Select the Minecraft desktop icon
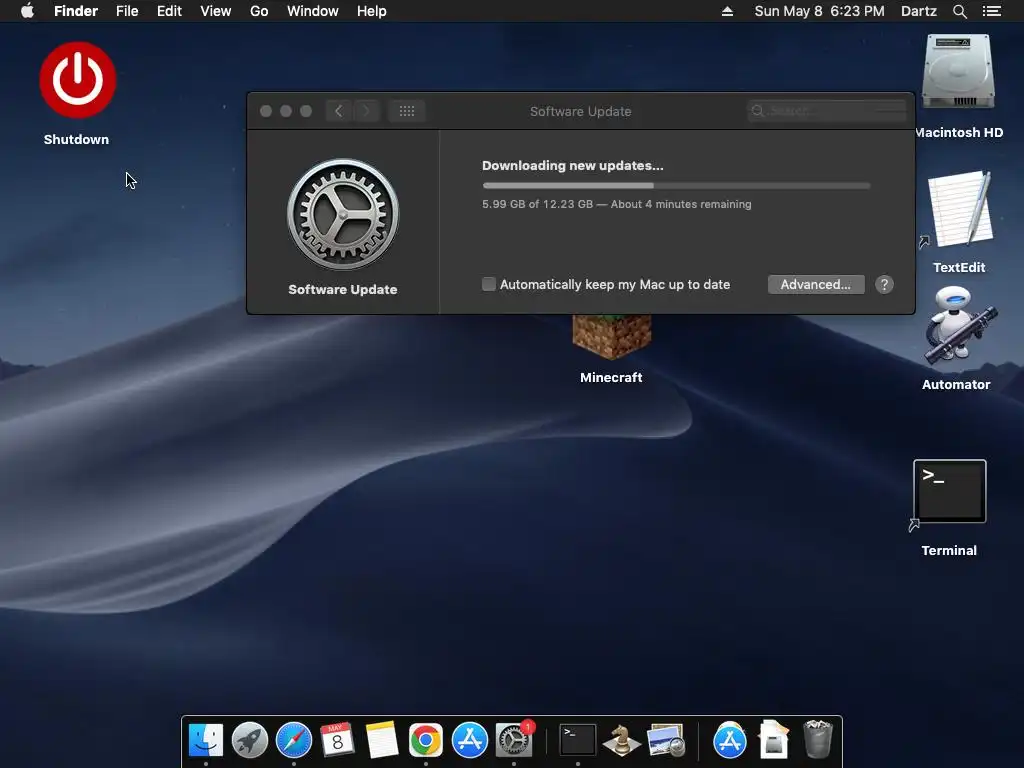 611,338
